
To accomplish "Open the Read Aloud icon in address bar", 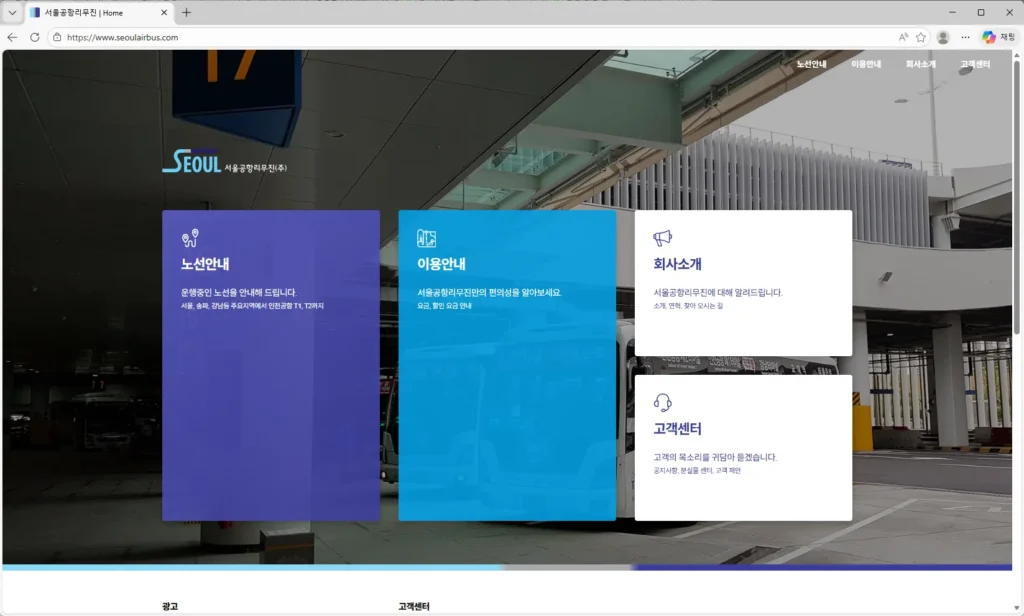I will pyautogui.click(x=903, y=37).
